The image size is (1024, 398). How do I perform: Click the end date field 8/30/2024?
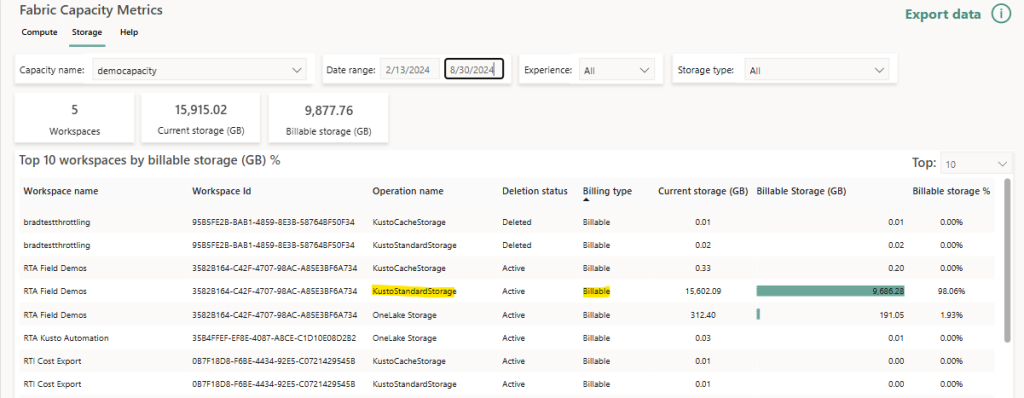474,69
